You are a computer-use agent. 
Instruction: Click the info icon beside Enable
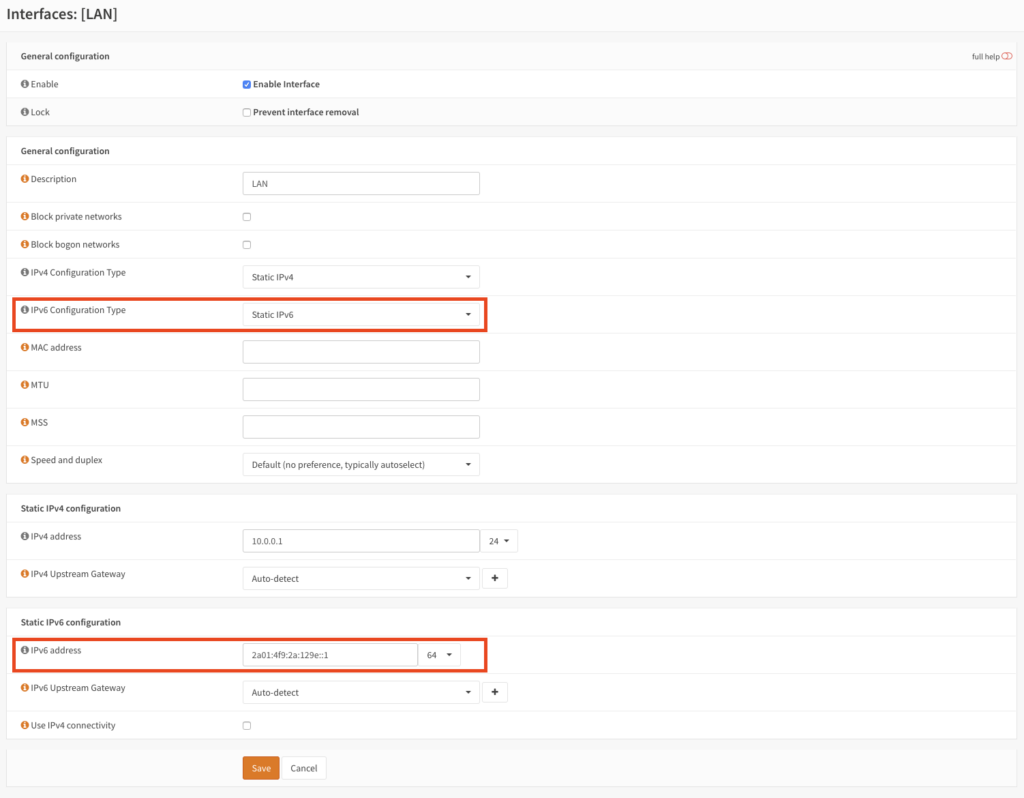click(x=25, y=84)
